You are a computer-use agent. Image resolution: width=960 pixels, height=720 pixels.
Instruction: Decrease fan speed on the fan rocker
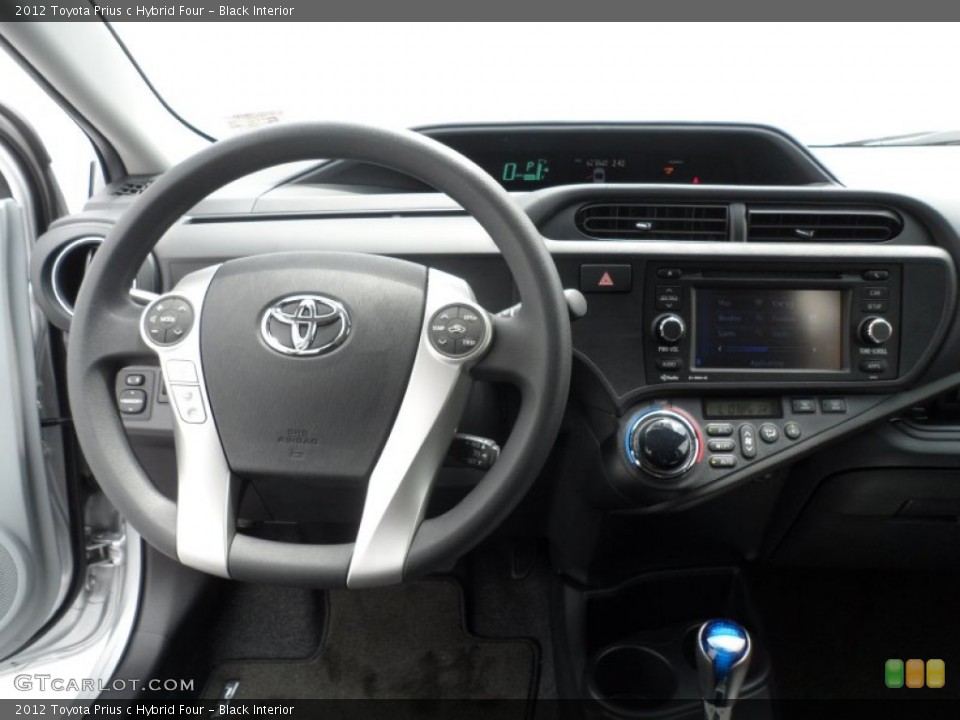click(748, 449)
